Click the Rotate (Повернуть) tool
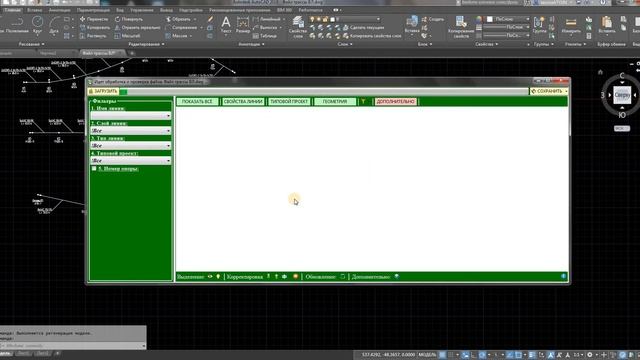640x360 pixels. pos(129,19)
